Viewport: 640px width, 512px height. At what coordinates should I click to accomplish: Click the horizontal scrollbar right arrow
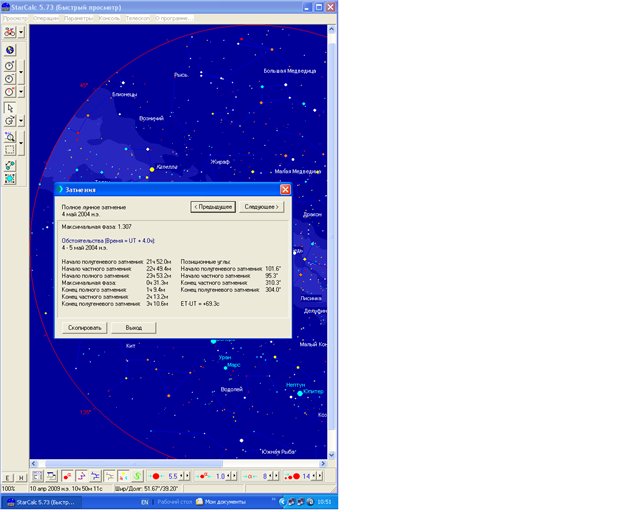(323, 463)
